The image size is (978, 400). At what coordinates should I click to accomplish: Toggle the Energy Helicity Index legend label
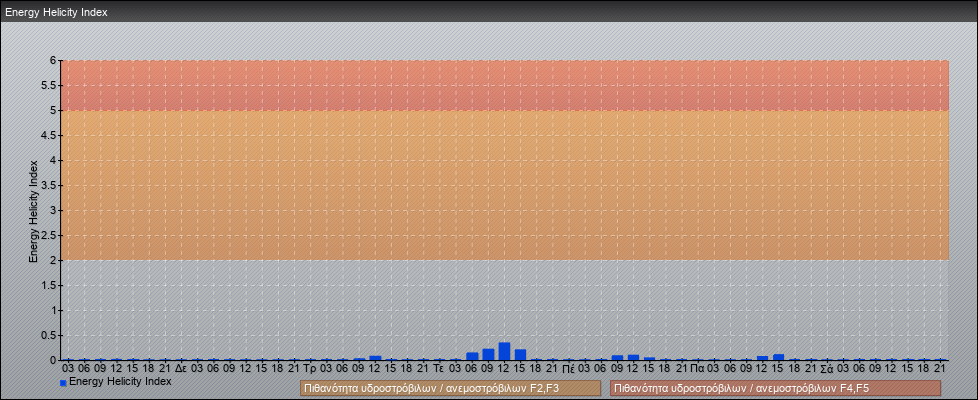point(120,381)
